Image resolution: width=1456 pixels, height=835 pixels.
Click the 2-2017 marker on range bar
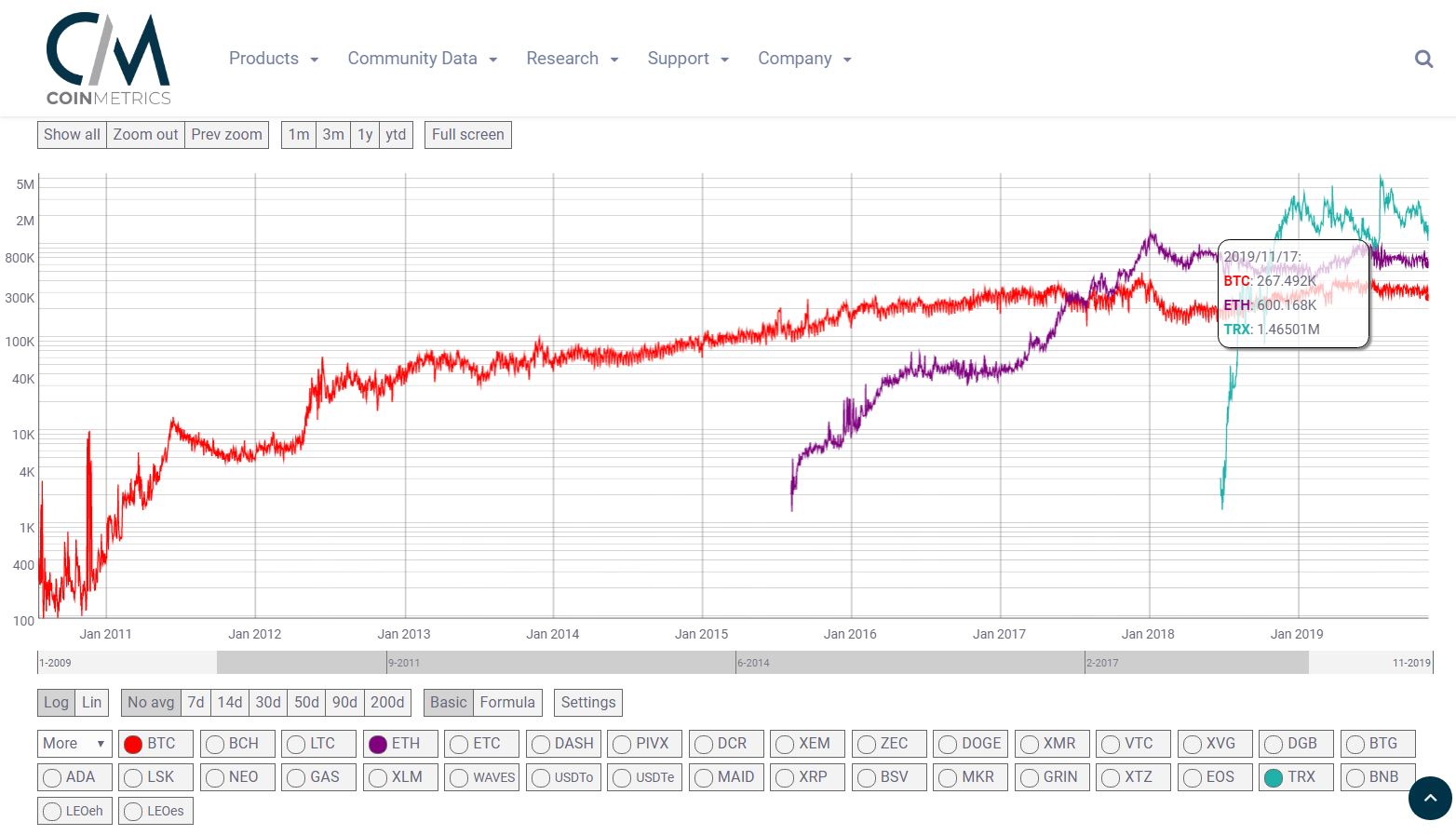point(1102,663)
